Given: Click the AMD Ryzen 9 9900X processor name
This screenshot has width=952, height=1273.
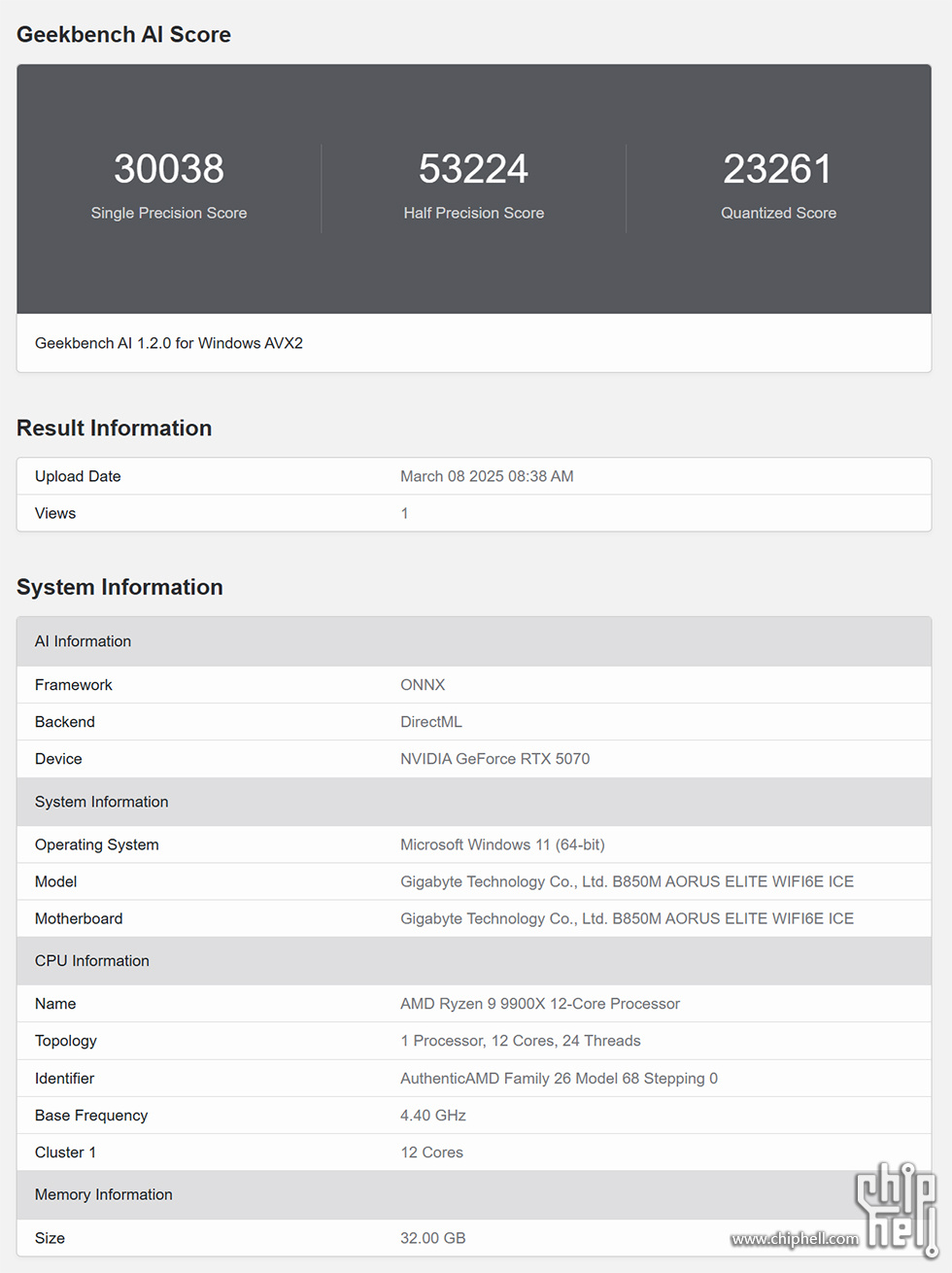Looking at the screenshot, I should click(540, 1003).
